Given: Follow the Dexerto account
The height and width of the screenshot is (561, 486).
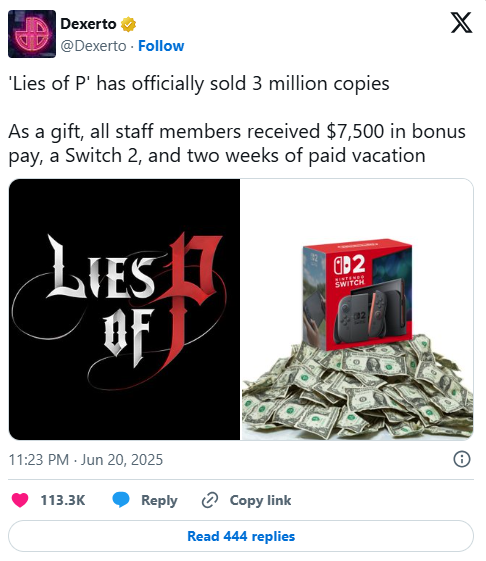Looking at the screenshot, I should click(161, 46).
